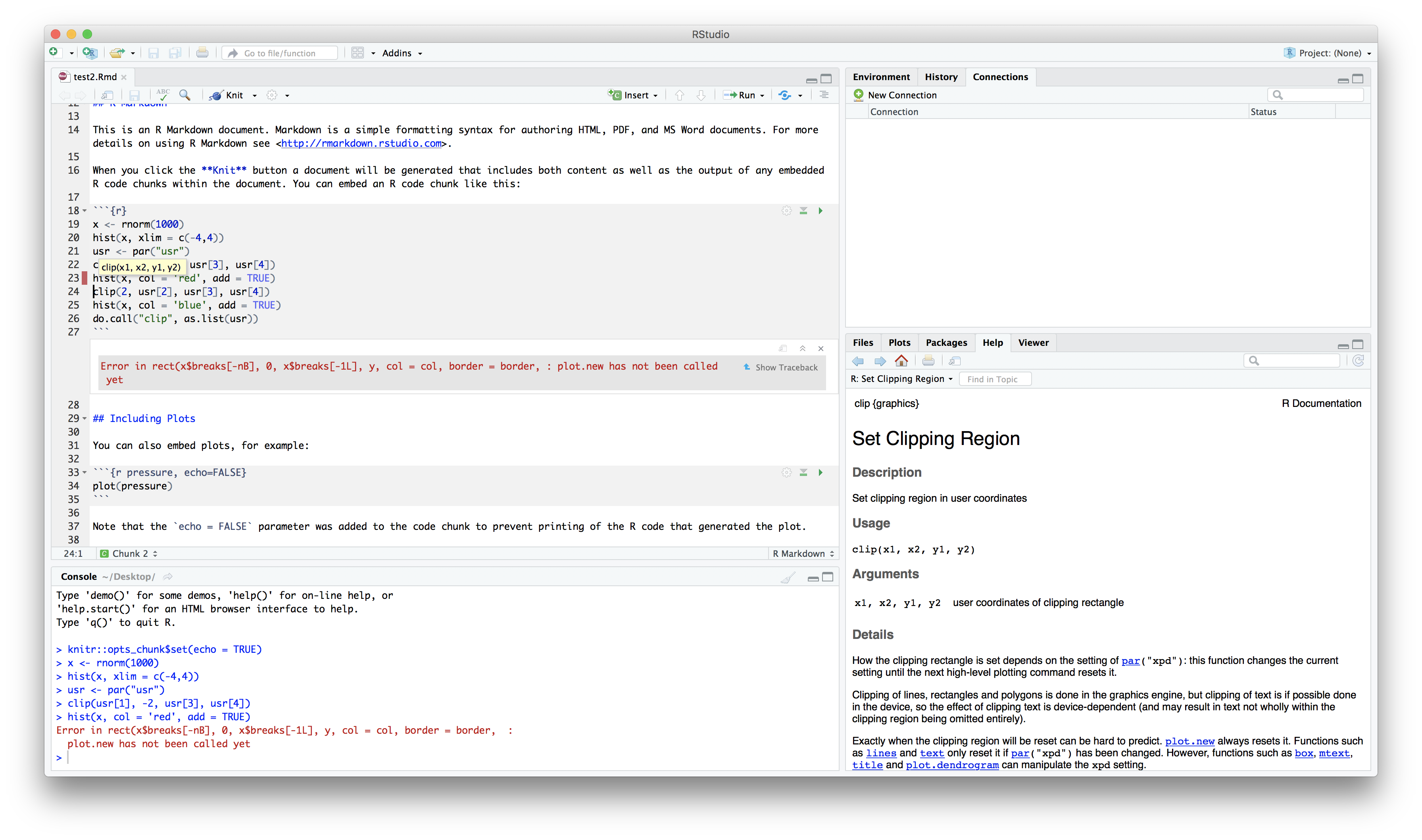Viewport: 1422px width, 840px height.
Task: Click the print icon in the main toolbar
Action: [x=202, y=53]
